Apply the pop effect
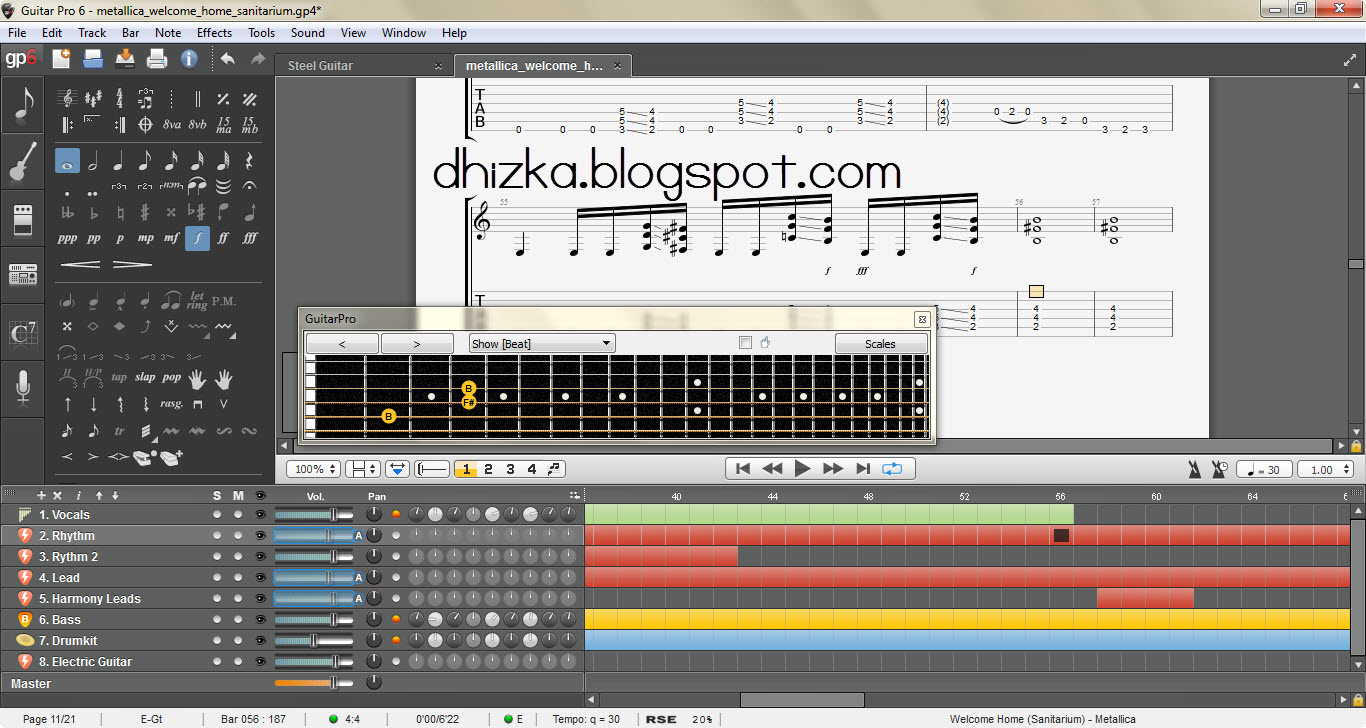The image size is (1366, 728). pos(171,378)
